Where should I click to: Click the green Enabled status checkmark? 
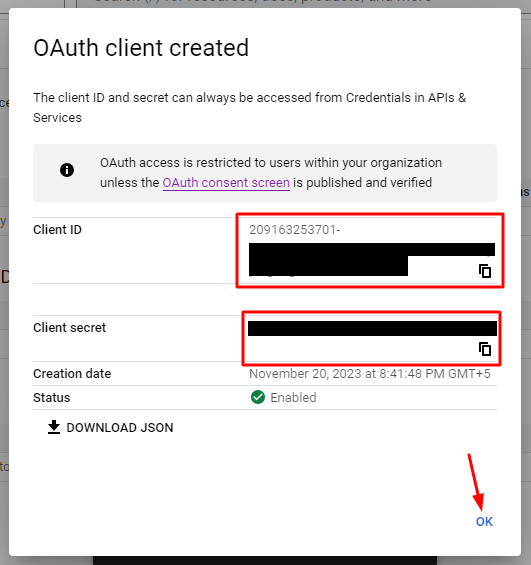(x=258, y=397)
